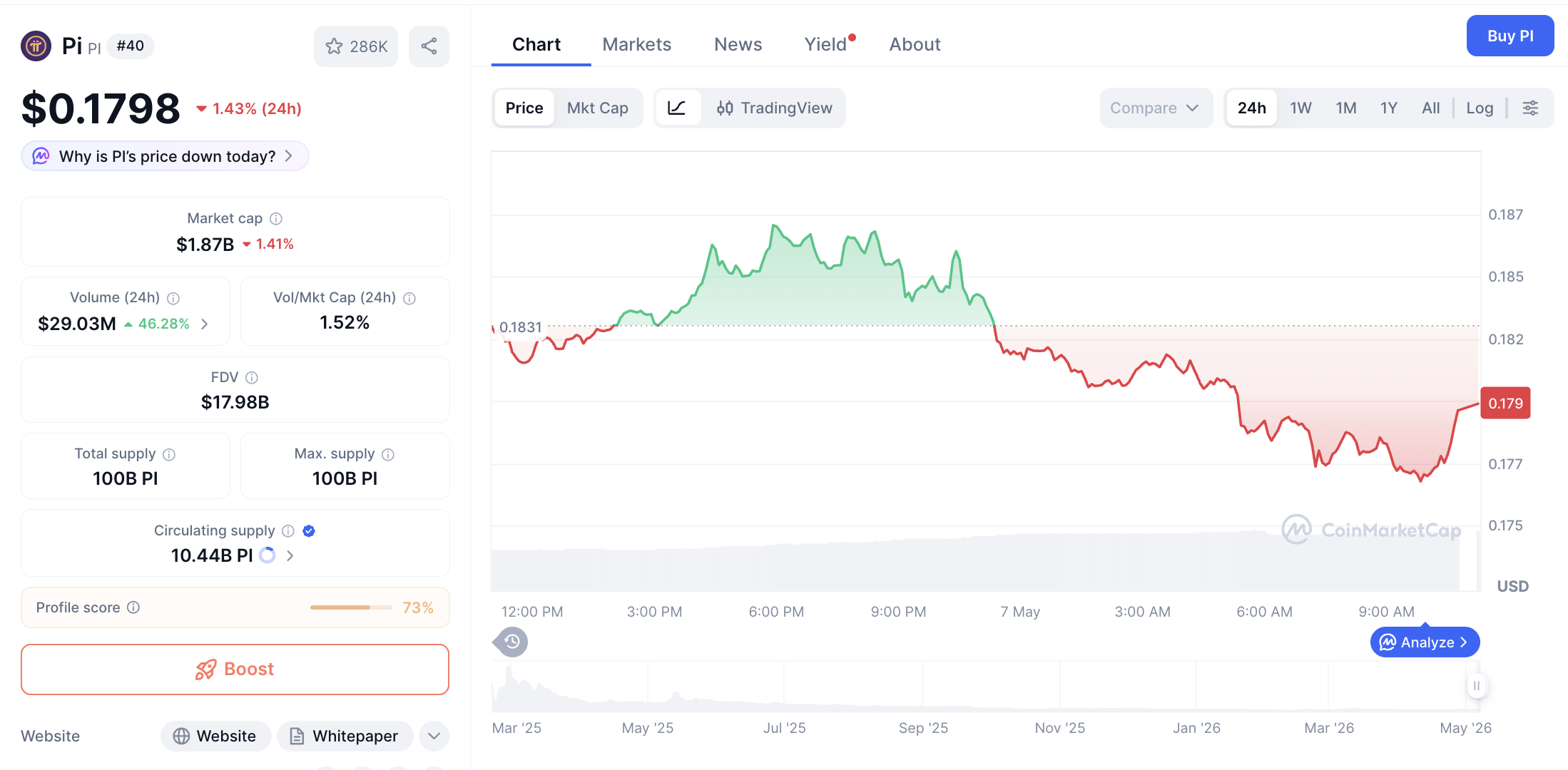Switch to TradingView candlestick chart
The width and height of the screenshot is (1568, 770).
coord(774,108)
